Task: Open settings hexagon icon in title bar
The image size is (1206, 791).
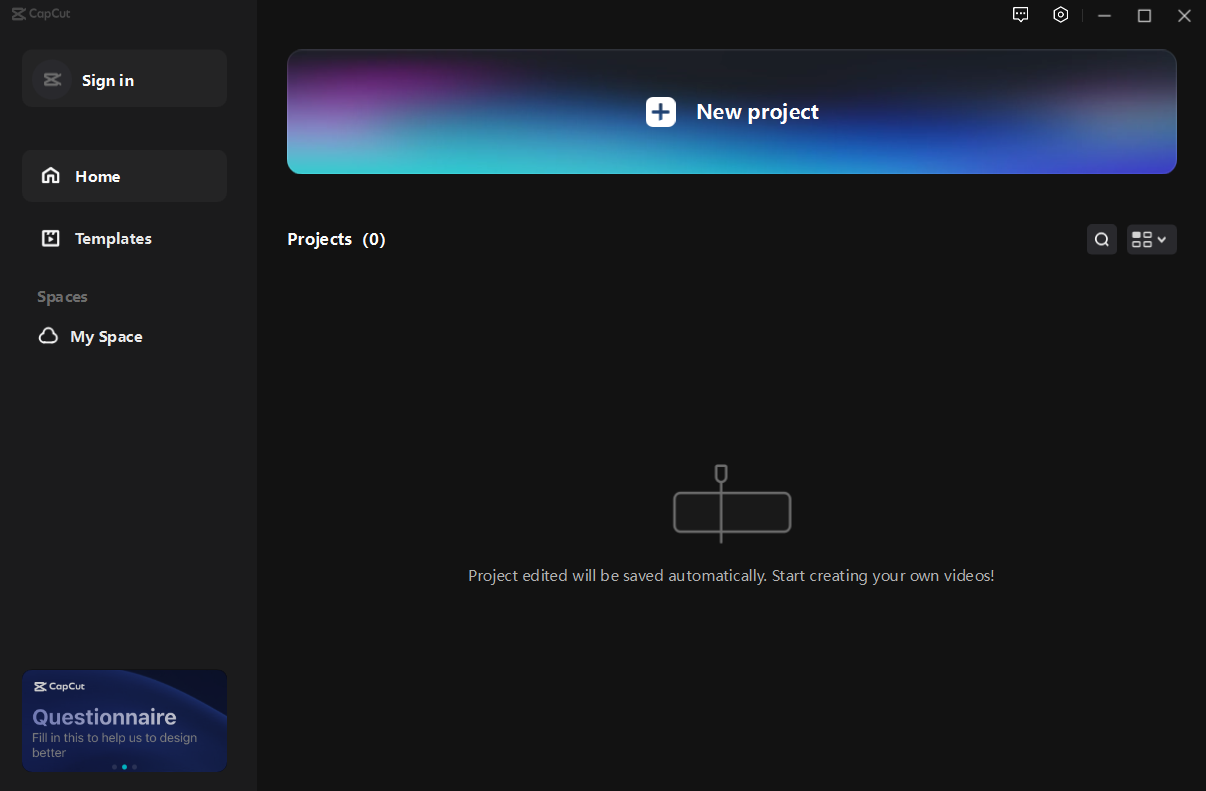Action: pos(1061,15)
